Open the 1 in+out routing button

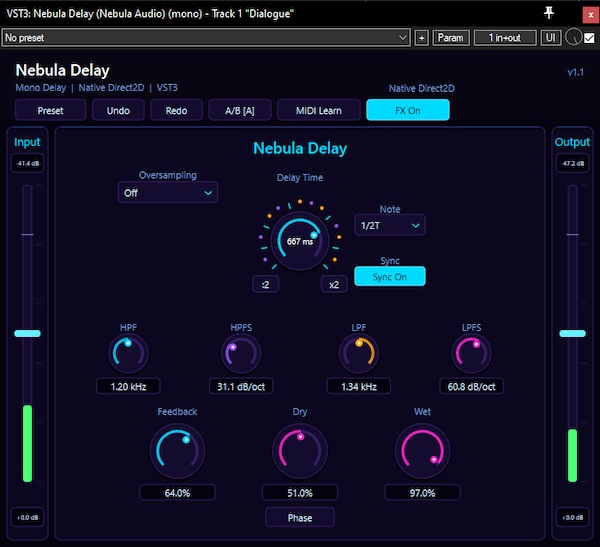505,38
